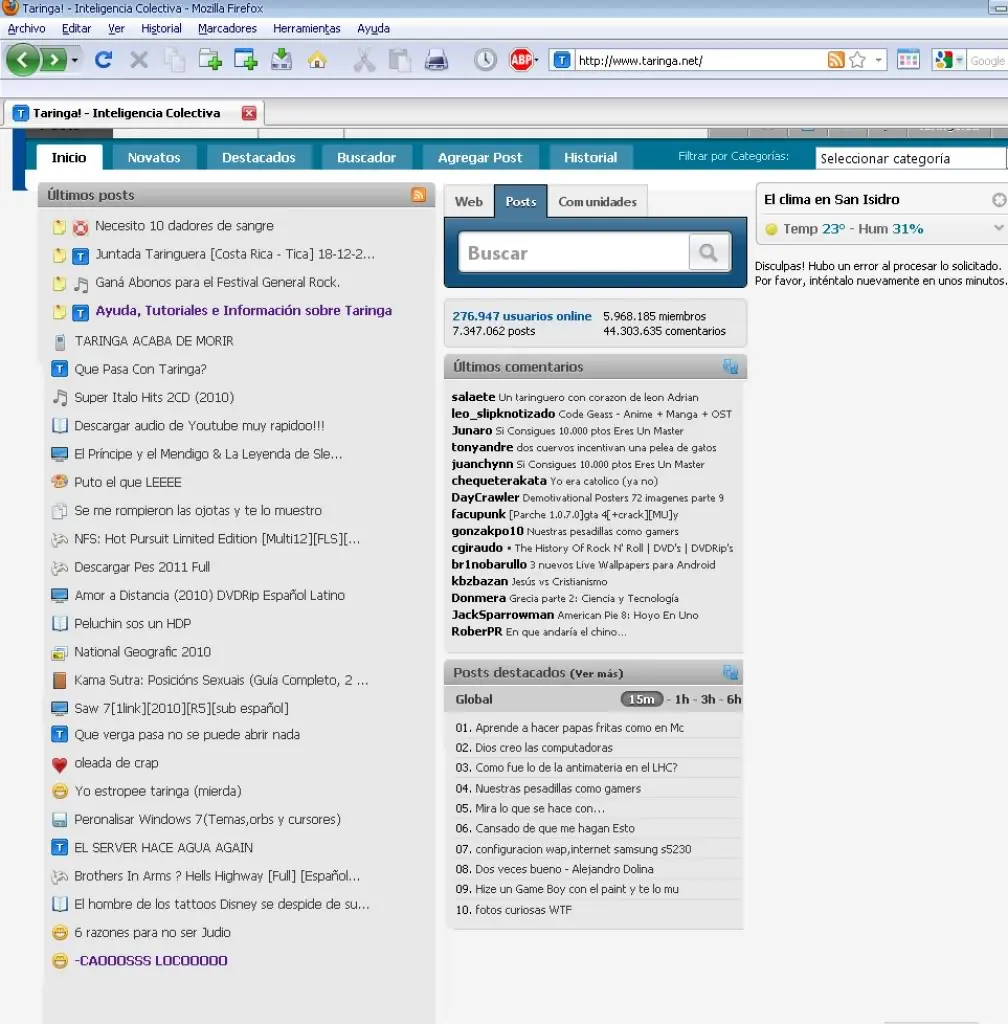1008x1024 pixels.
Task: Open the Herramientas menu
Action: pos(307,28)
